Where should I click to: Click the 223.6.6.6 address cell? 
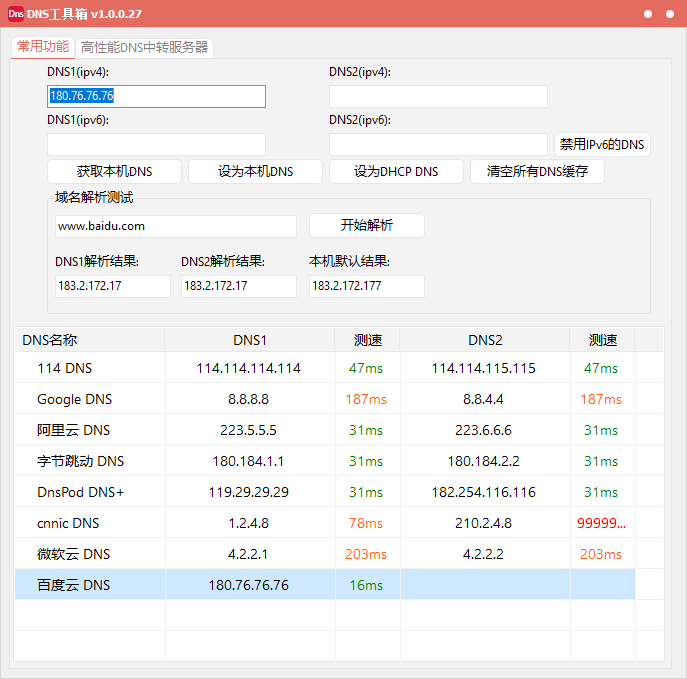(484, 430)
